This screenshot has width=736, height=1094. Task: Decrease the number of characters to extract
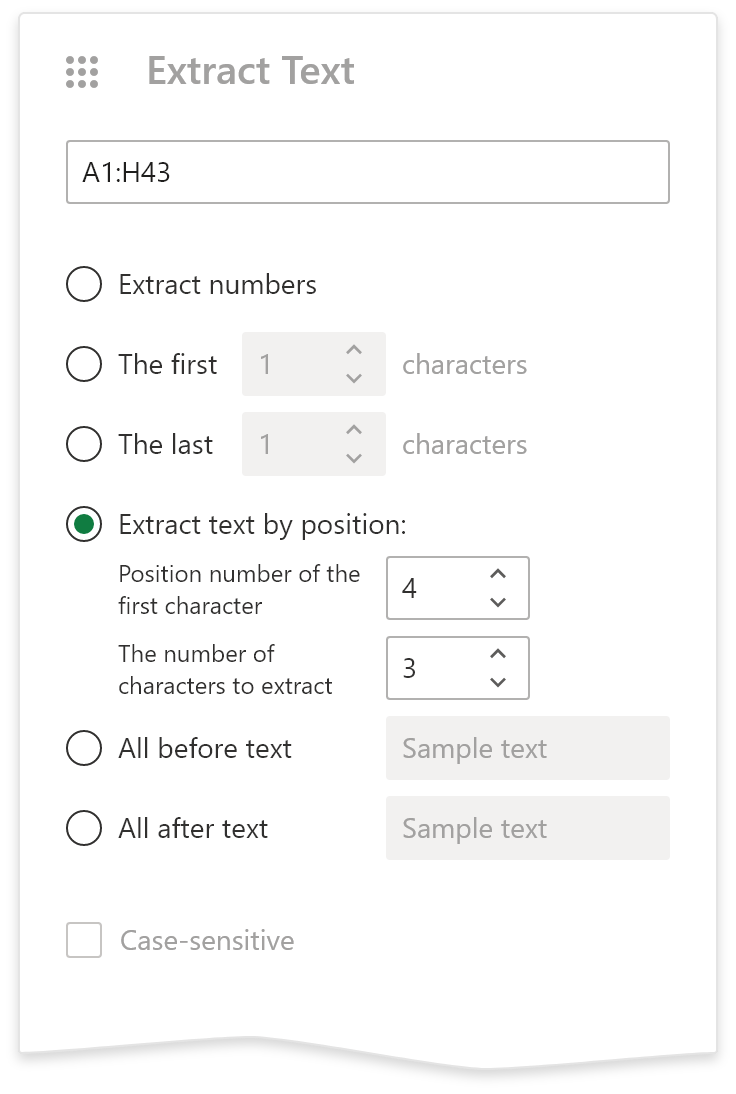[x=498, y=682]
